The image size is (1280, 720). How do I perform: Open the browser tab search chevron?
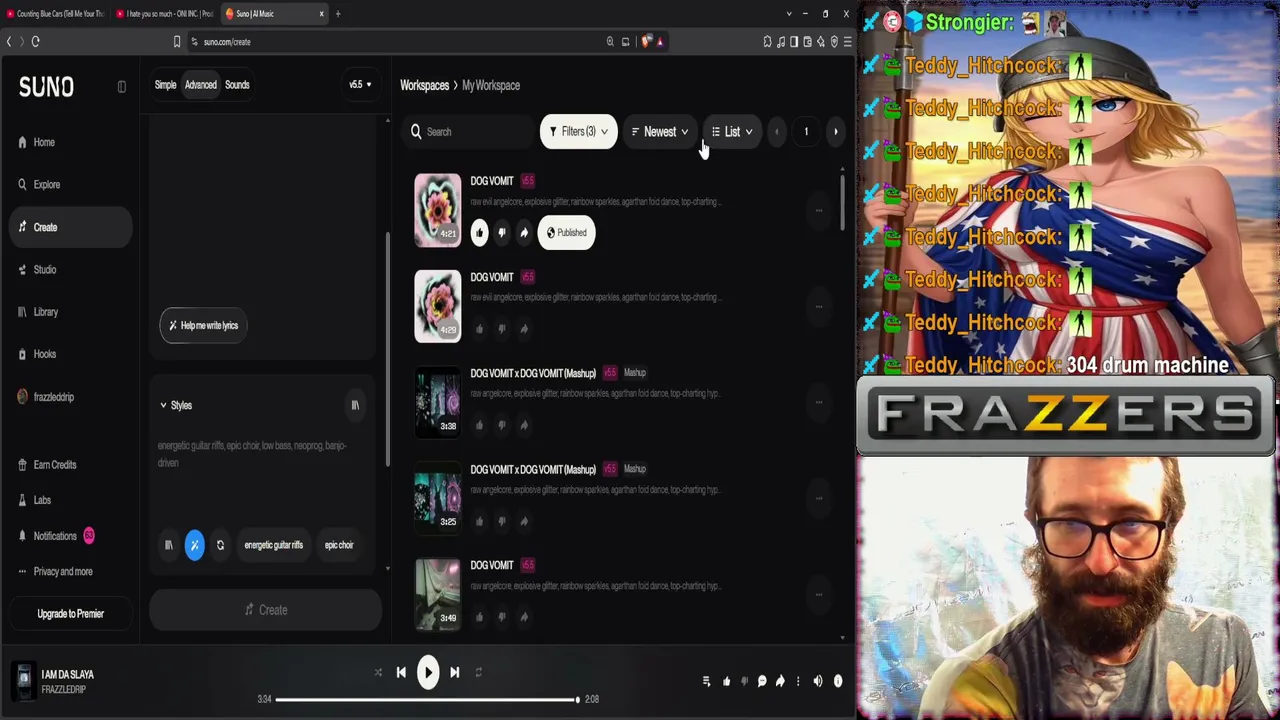[x=789, y=14]
